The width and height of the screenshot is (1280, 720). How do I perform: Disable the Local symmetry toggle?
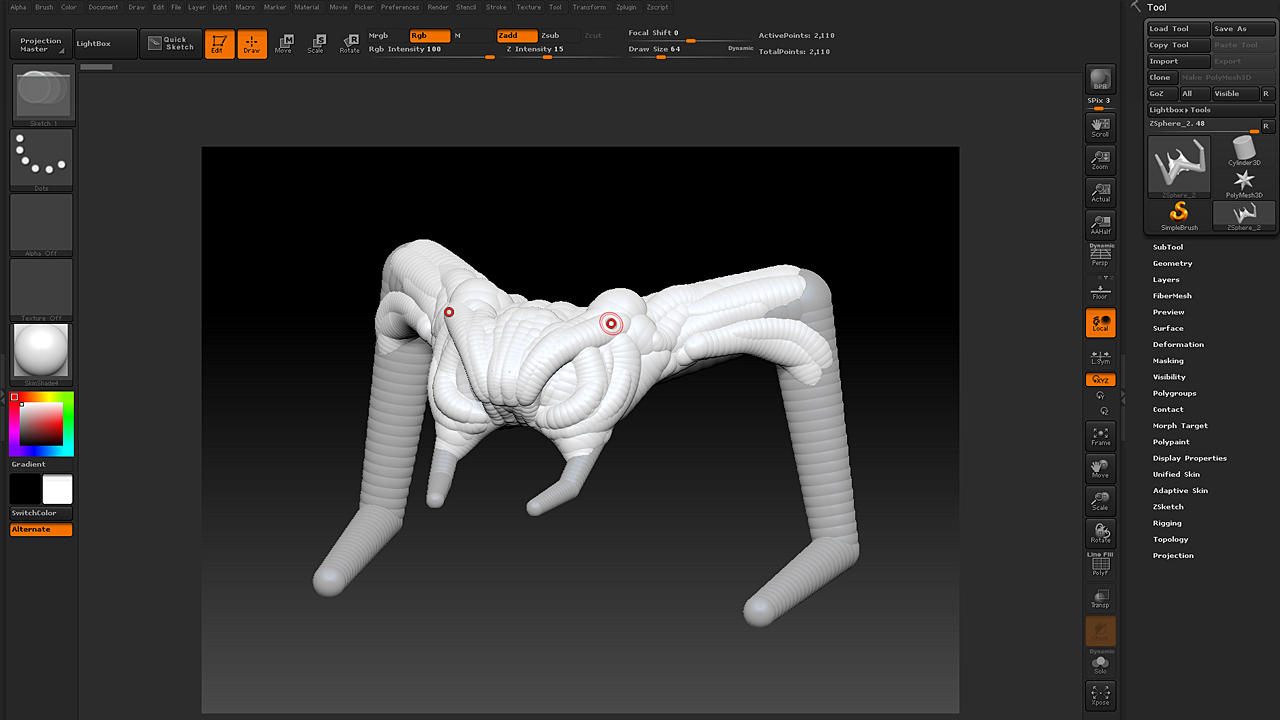click(1100, 323)
